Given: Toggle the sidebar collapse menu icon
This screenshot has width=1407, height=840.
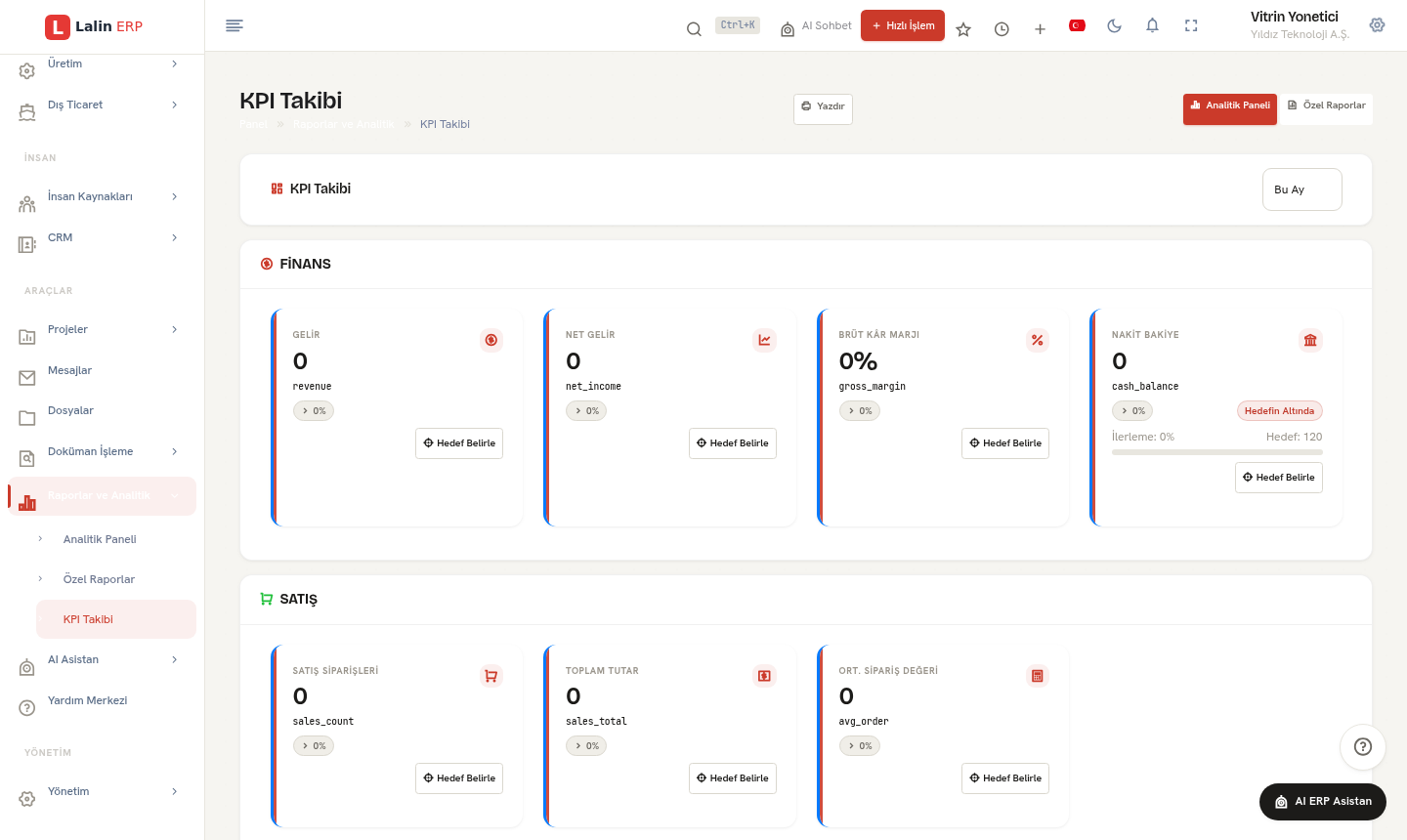Looking at the screenshot, I should 234,25.
